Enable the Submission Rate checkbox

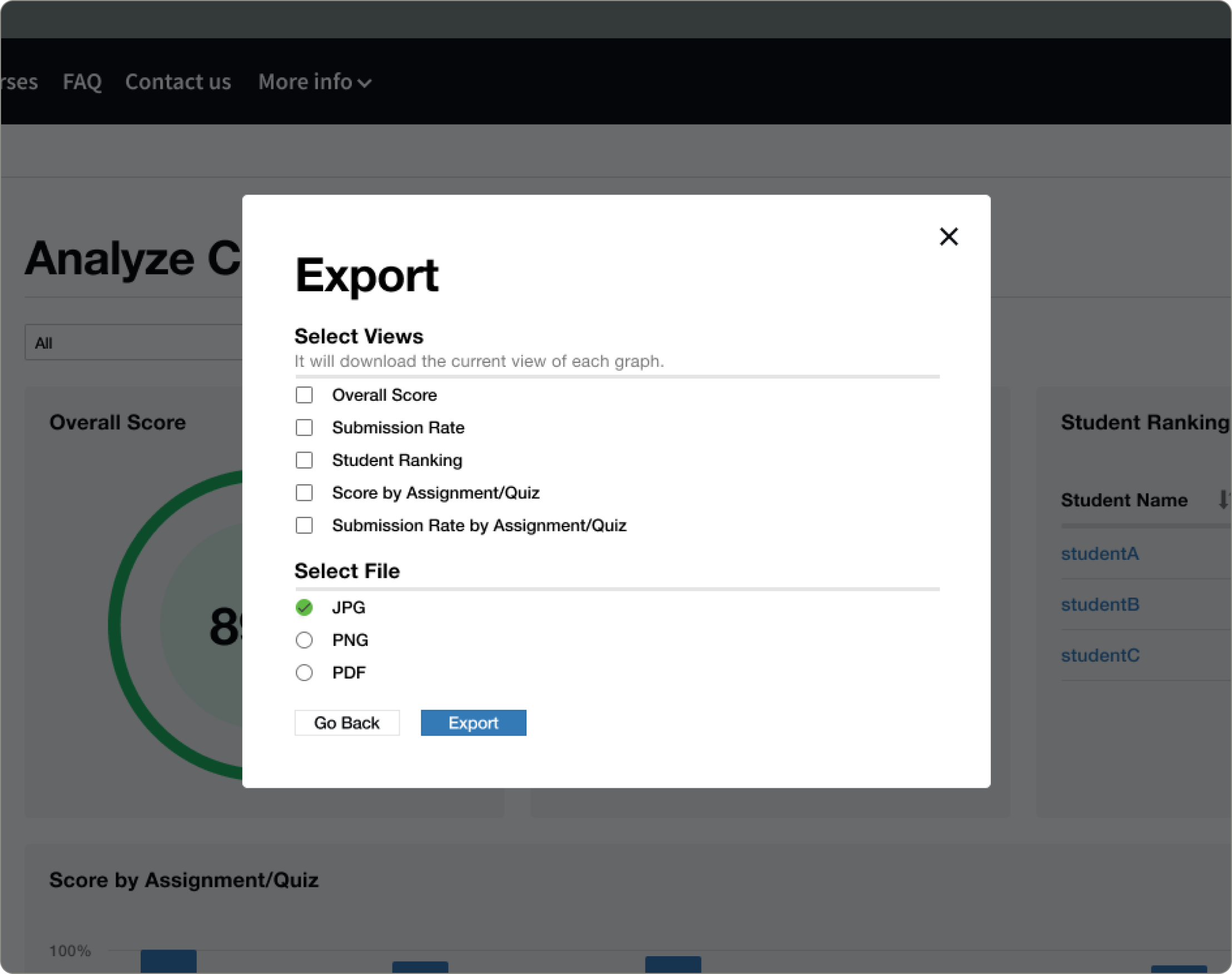(304, 427)
